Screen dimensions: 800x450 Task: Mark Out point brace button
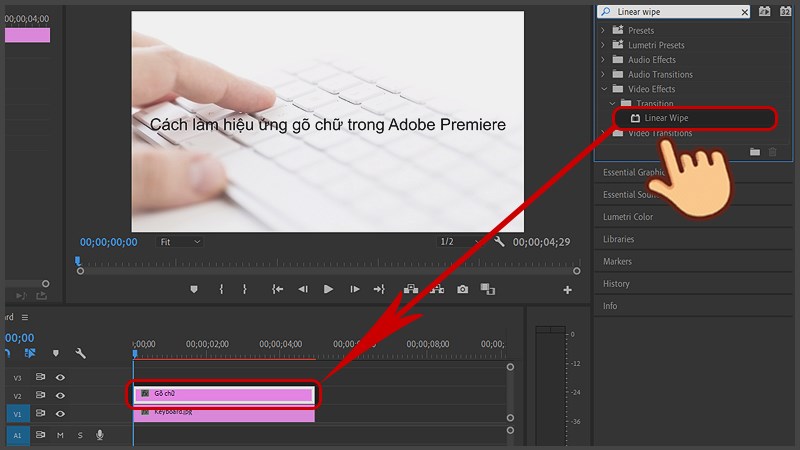[x=245, y=289]
